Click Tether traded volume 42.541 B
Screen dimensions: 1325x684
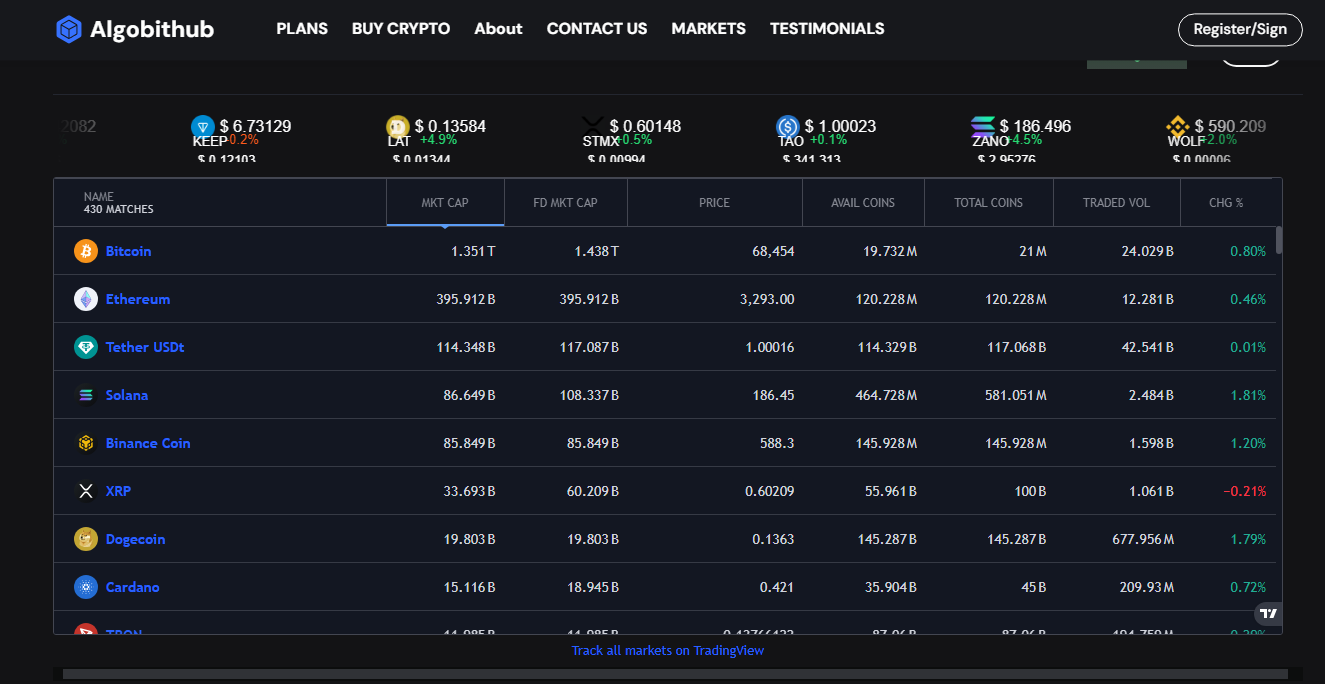[1147, 347]
